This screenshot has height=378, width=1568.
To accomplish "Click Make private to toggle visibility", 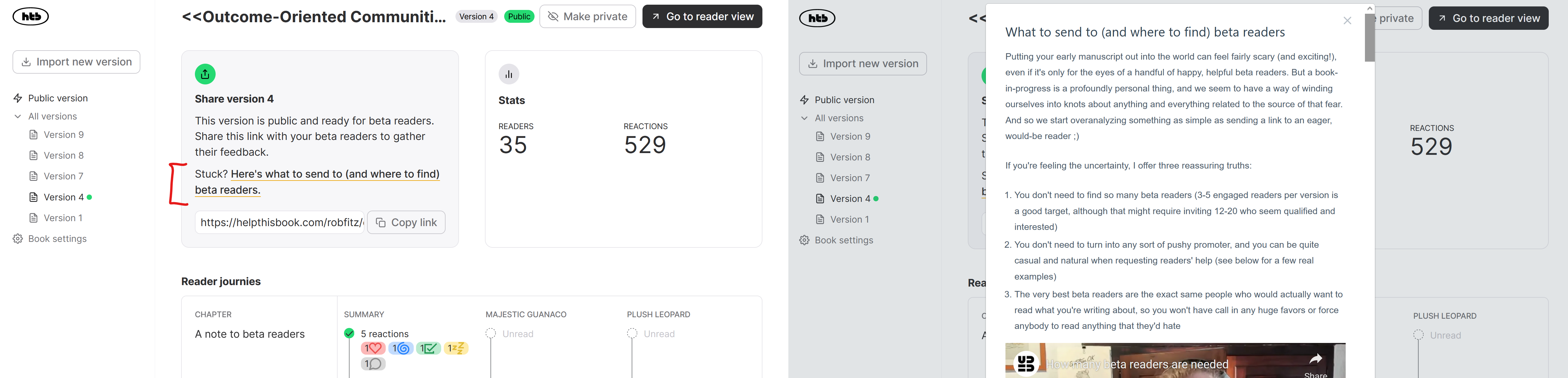I will click(587, 16).
